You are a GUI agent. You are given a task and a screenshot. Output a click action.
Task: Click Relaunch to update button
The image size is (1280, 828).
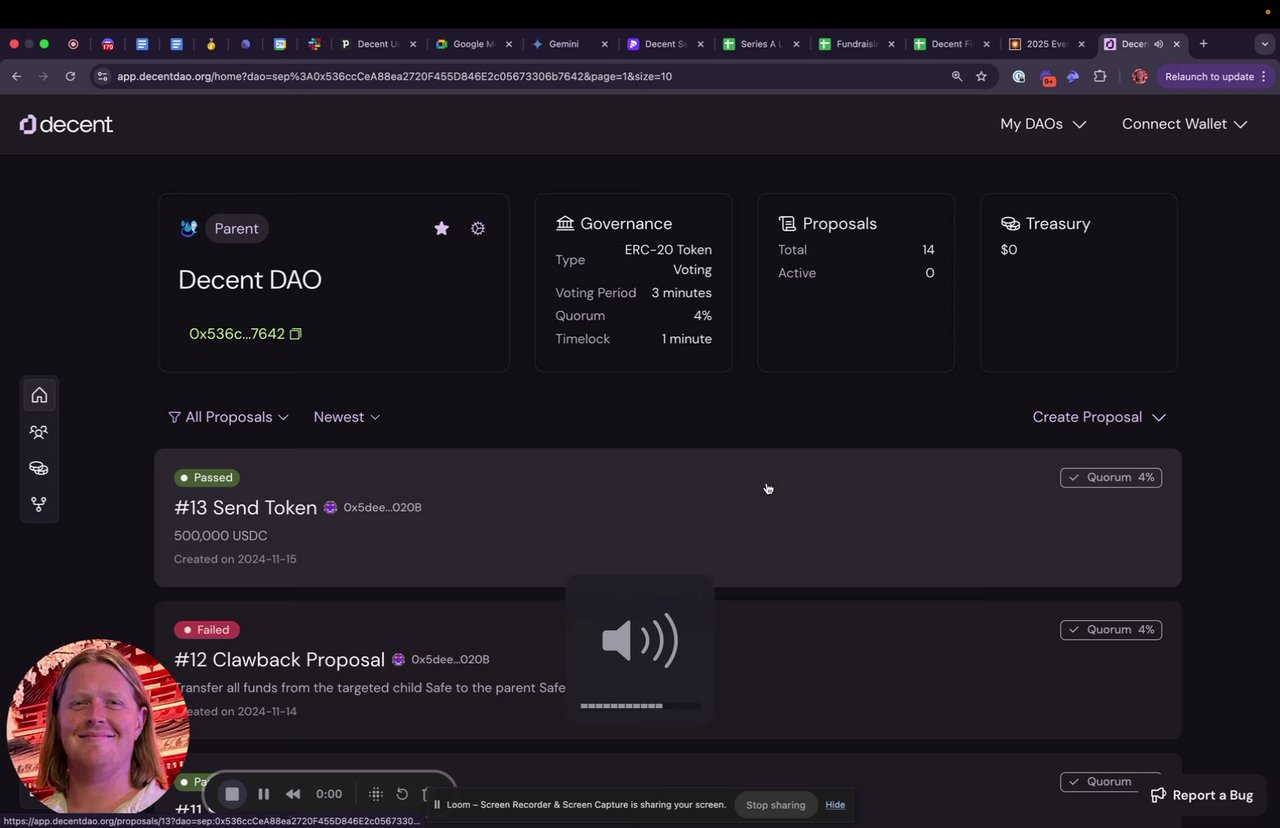click(1216, 76)
